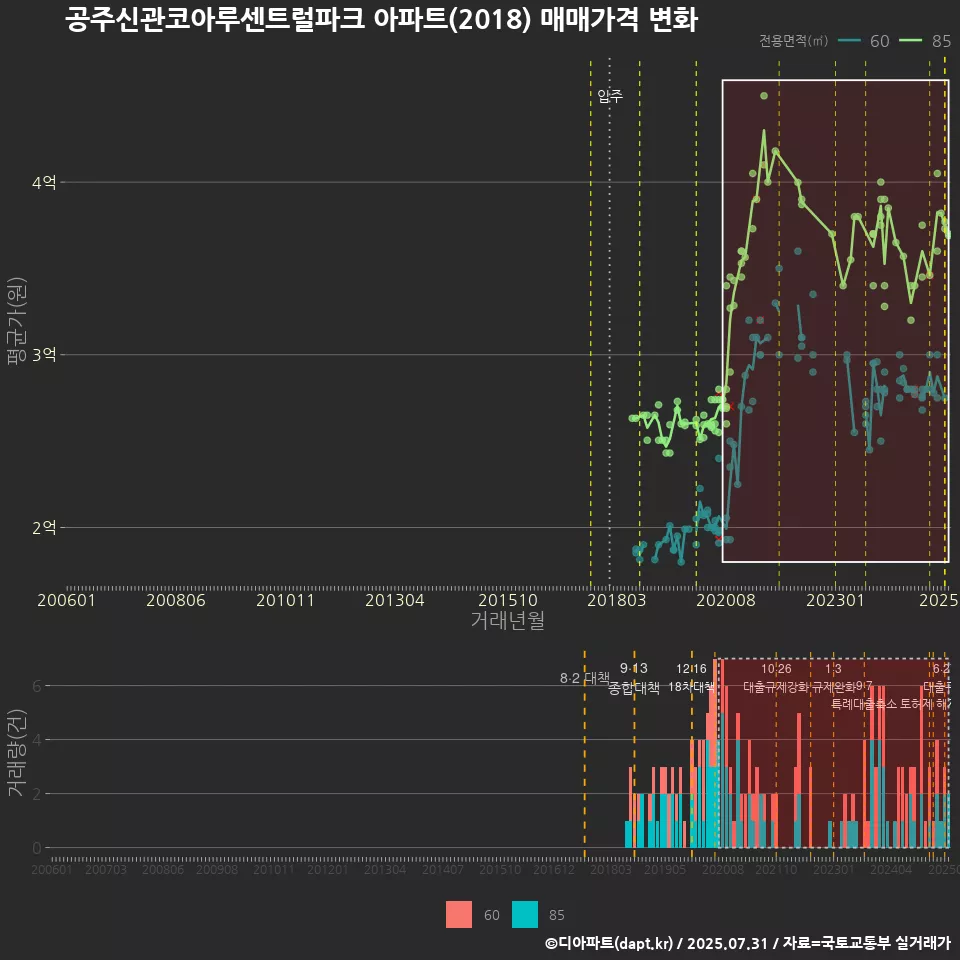Click the 12·16 date label

(691, 669)
